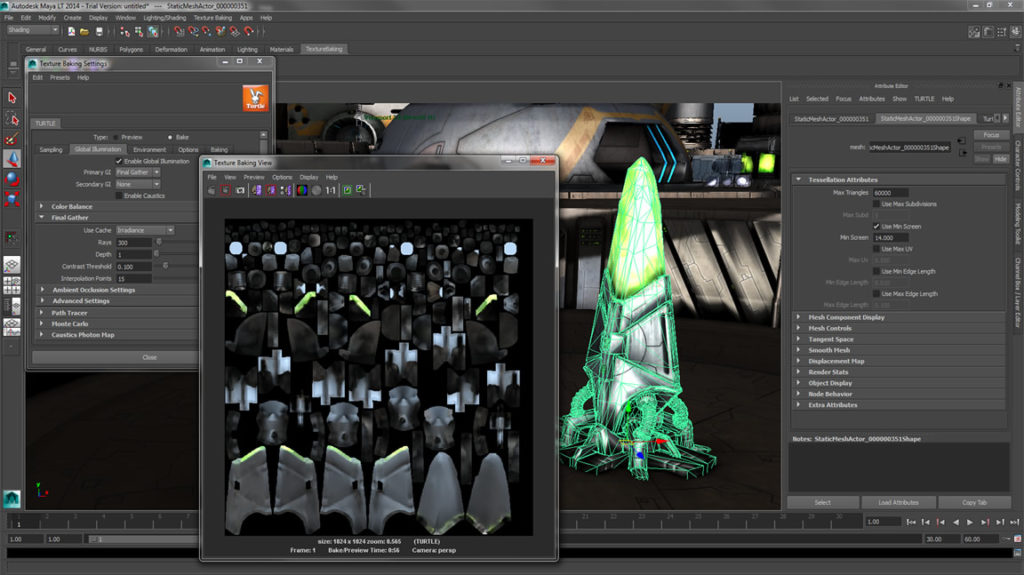
Task: Click the Copy Tab button
Action: [974, 502]
